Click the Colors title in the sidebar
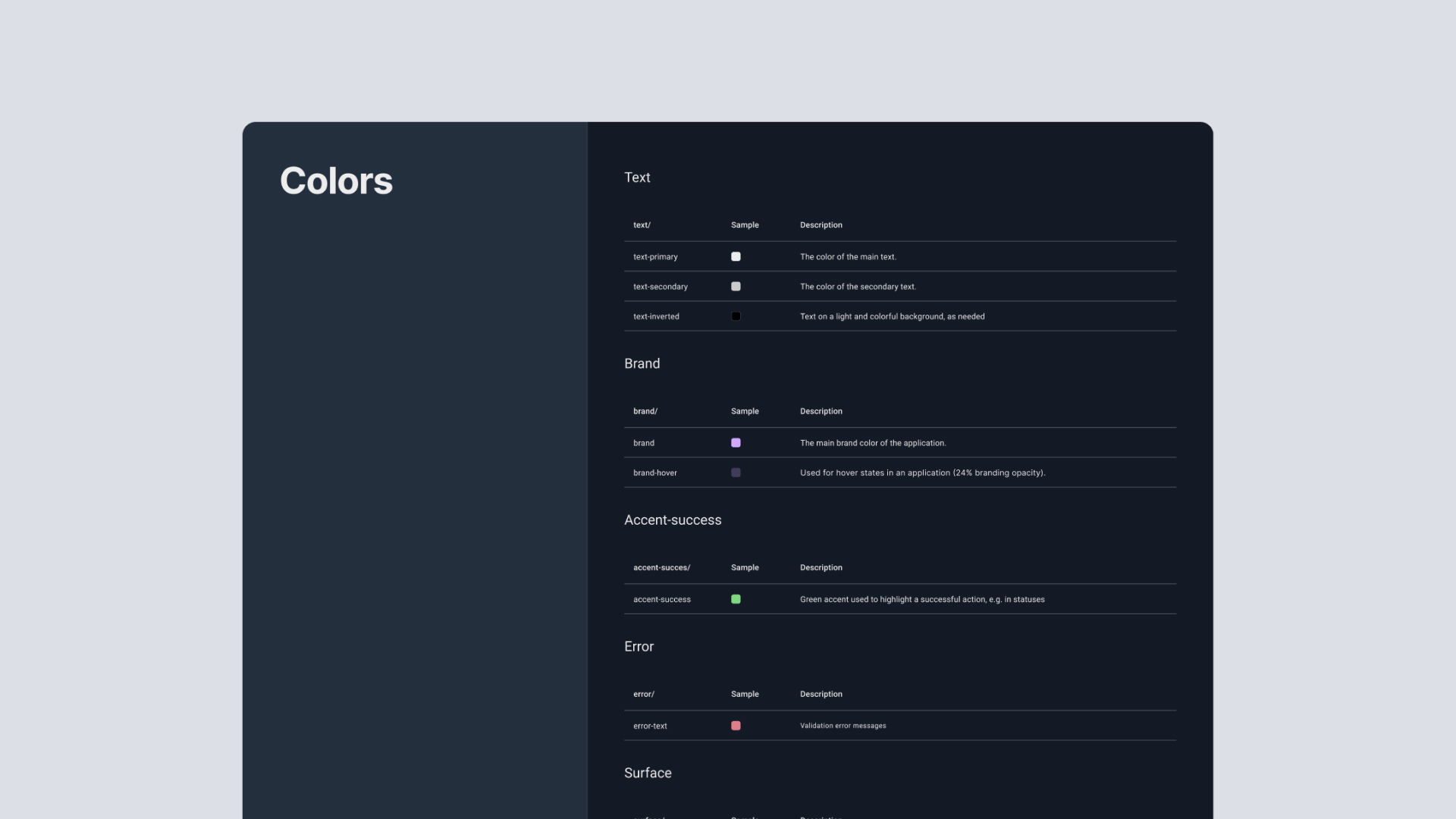The width and height of the screenshot is (1456, 819). pos(336,180)
